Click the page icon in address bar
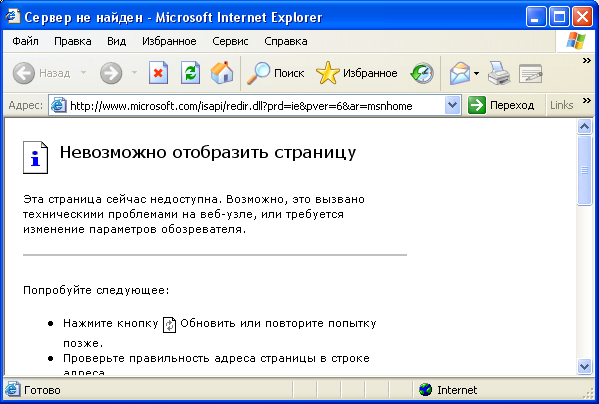Screen dimensions: 599x404 pos(59,105)
